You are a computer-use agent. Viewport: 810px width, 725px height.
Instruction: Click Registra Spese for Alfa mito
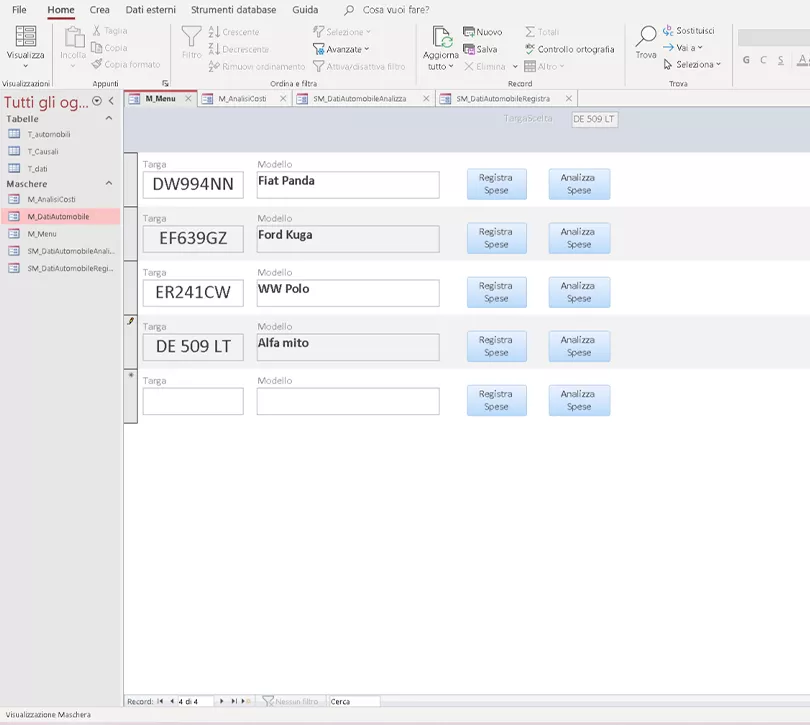coord(496,346)
